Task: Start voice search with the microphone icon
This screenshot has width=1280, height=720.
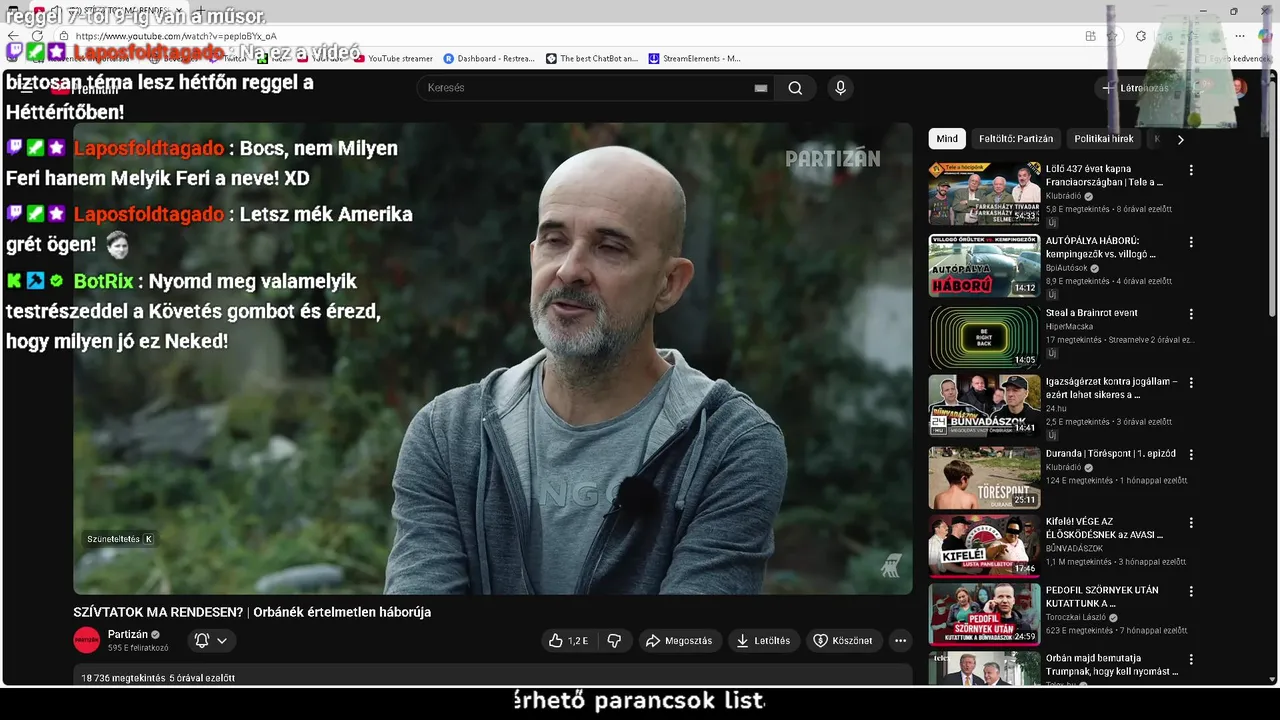Action: (840, 88)
